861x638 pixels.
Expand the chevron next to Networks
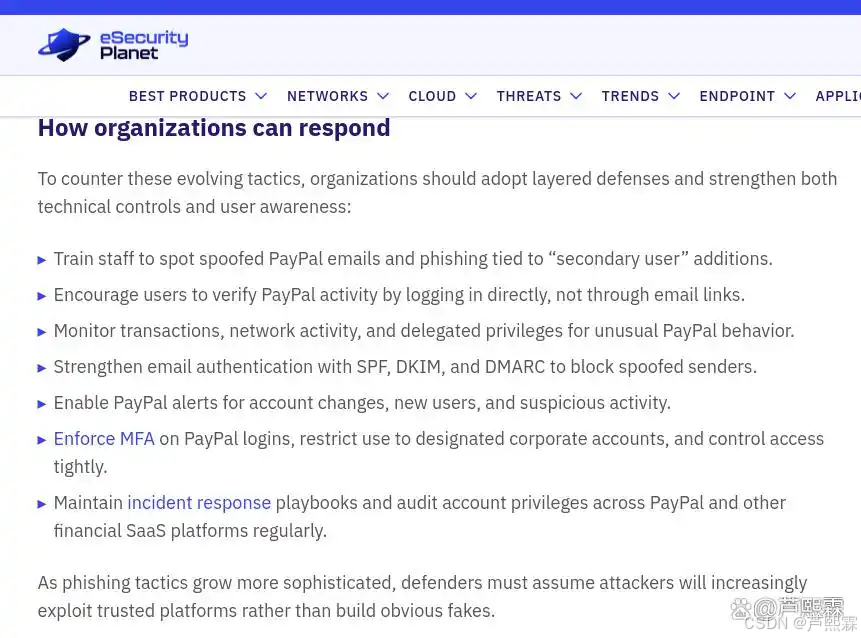[x=383, y=96]
